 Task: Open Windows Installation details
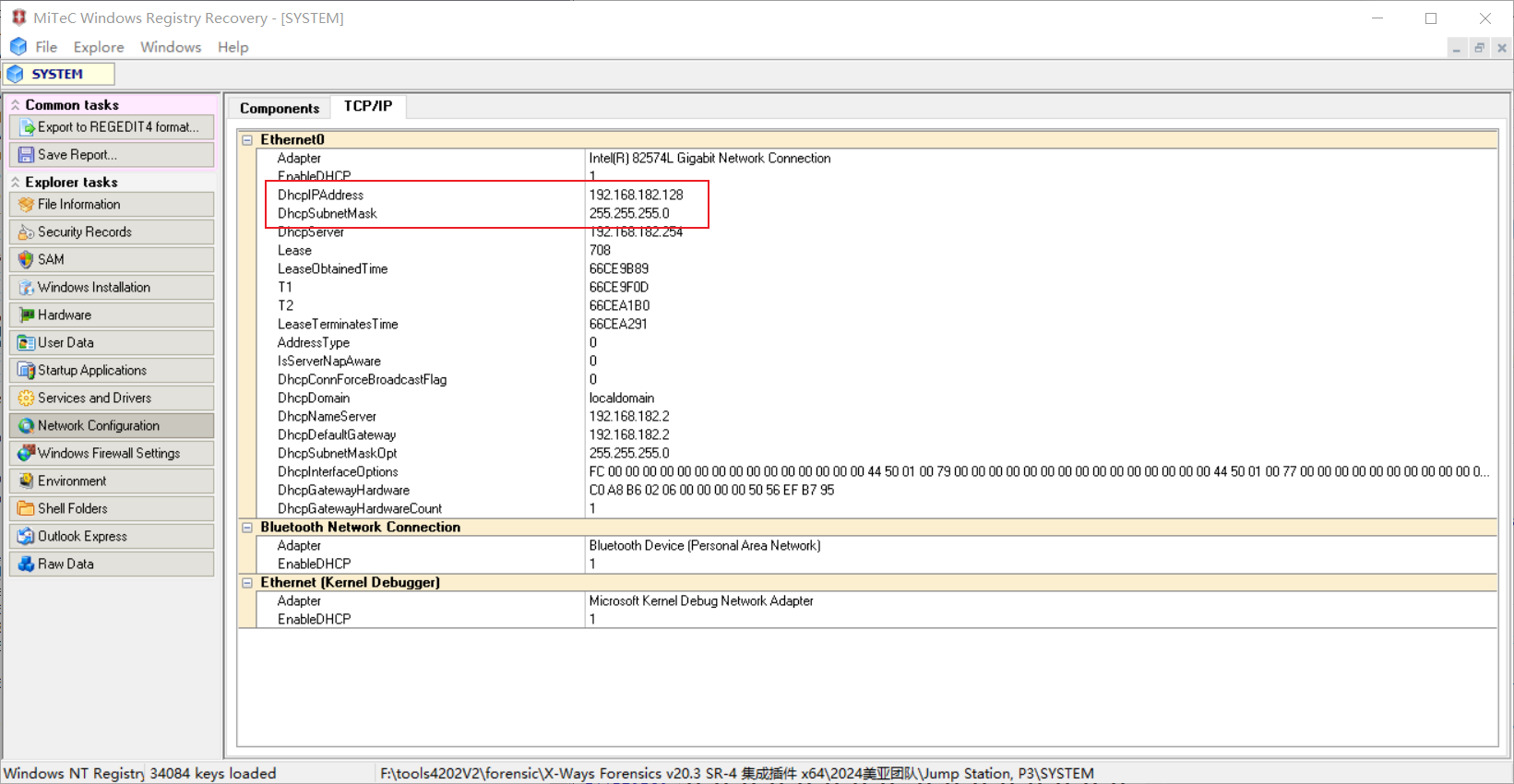[x=112, y=288]
